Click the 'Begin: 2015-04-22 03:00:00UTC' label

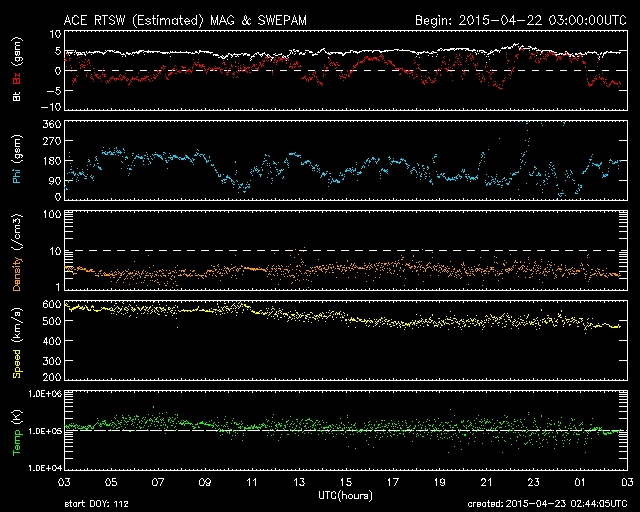click(521, 20)
